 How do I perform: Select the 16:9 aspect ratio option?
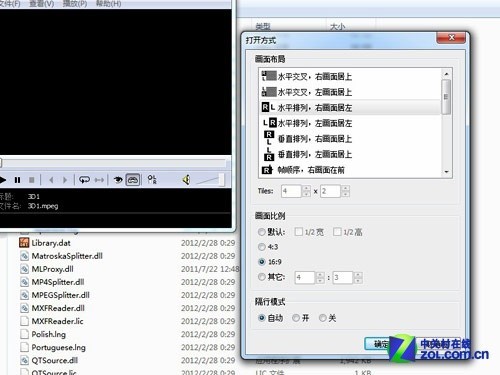262,262
